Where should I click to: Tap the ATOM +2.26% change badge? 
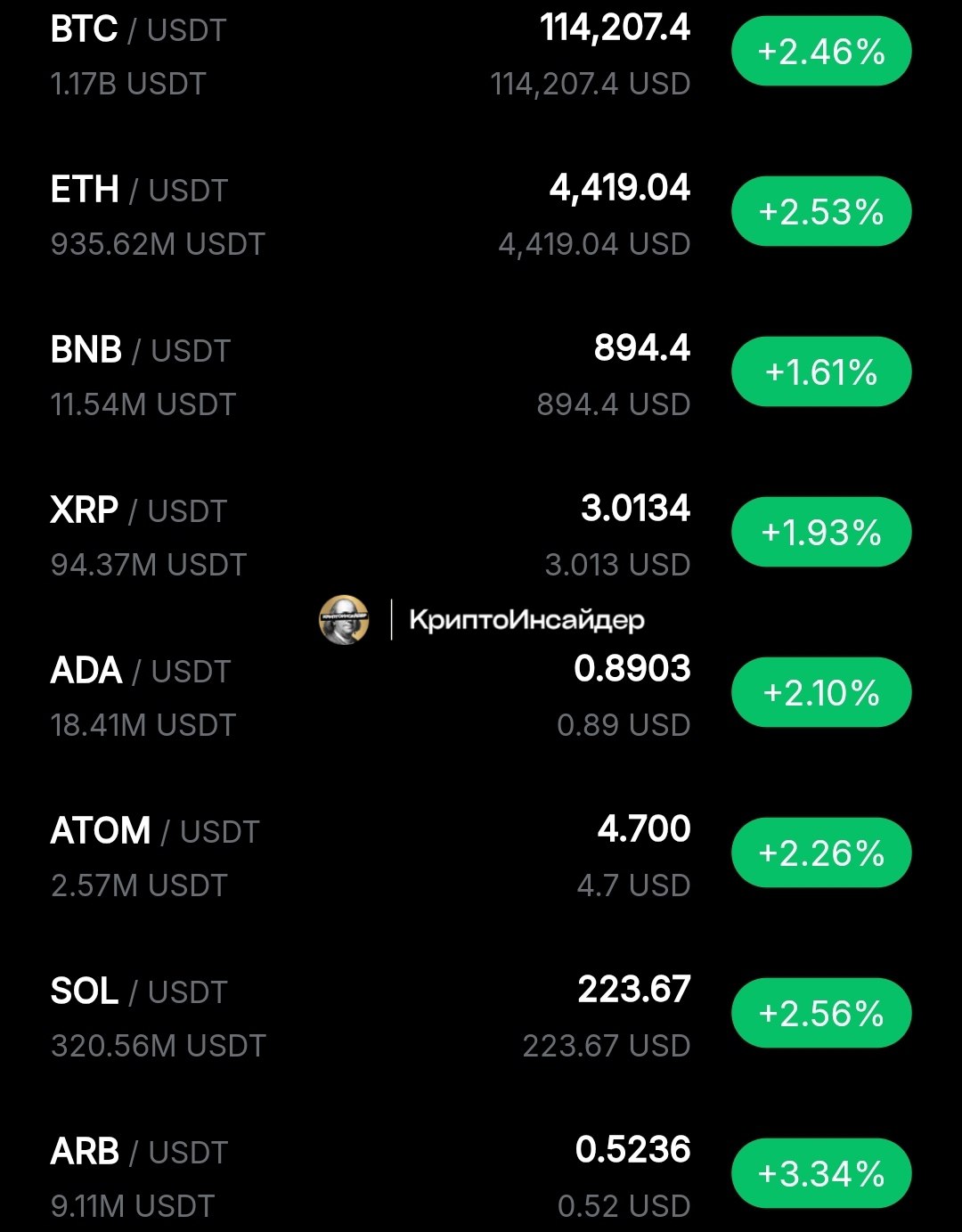coord(821,853)
